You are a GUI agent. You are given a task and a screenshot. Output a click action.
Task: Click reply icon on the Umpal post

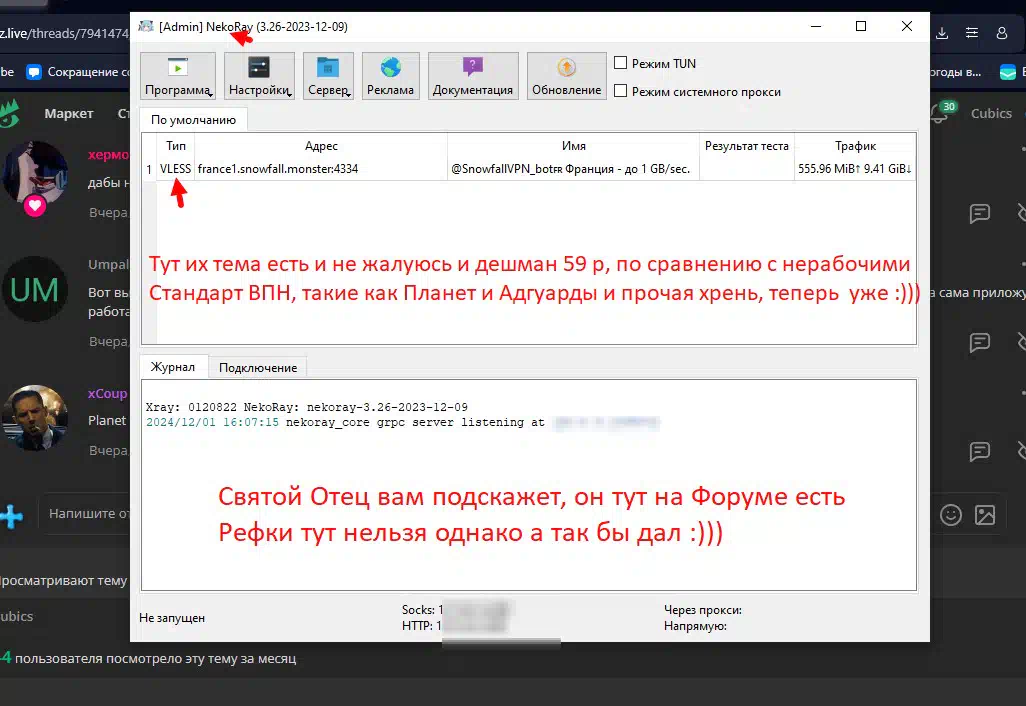(980, 342)
